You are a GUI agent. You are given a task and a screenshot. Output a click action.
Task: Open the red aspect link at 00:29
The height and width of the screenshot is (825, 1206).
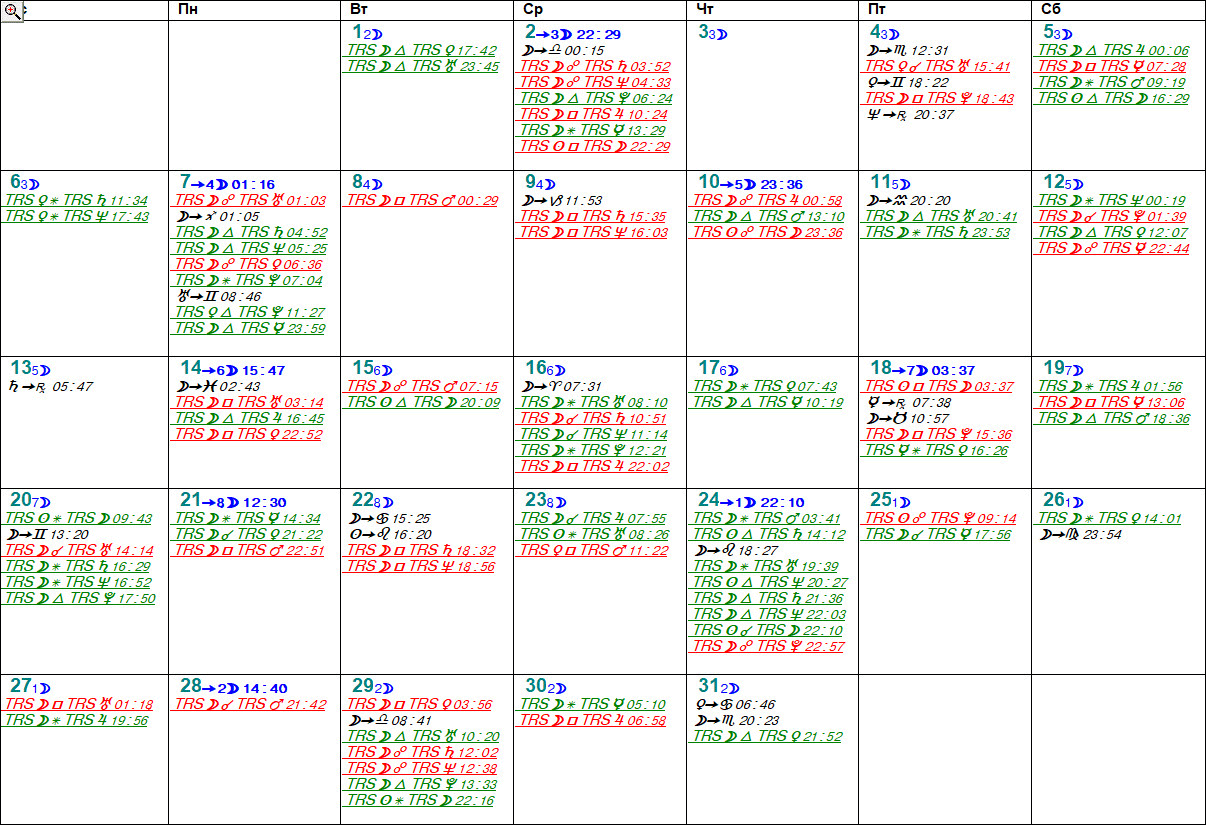click(421, 200)
